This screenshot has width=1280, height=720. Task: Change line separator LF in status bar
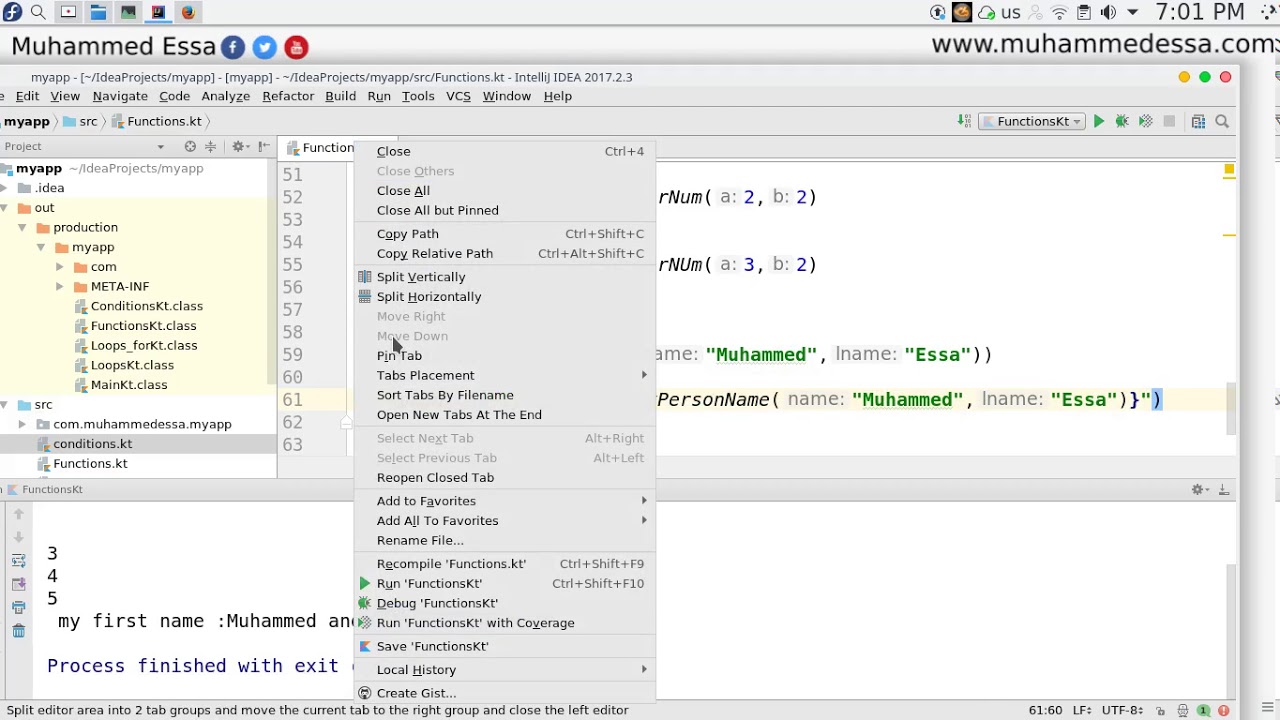1082,710
